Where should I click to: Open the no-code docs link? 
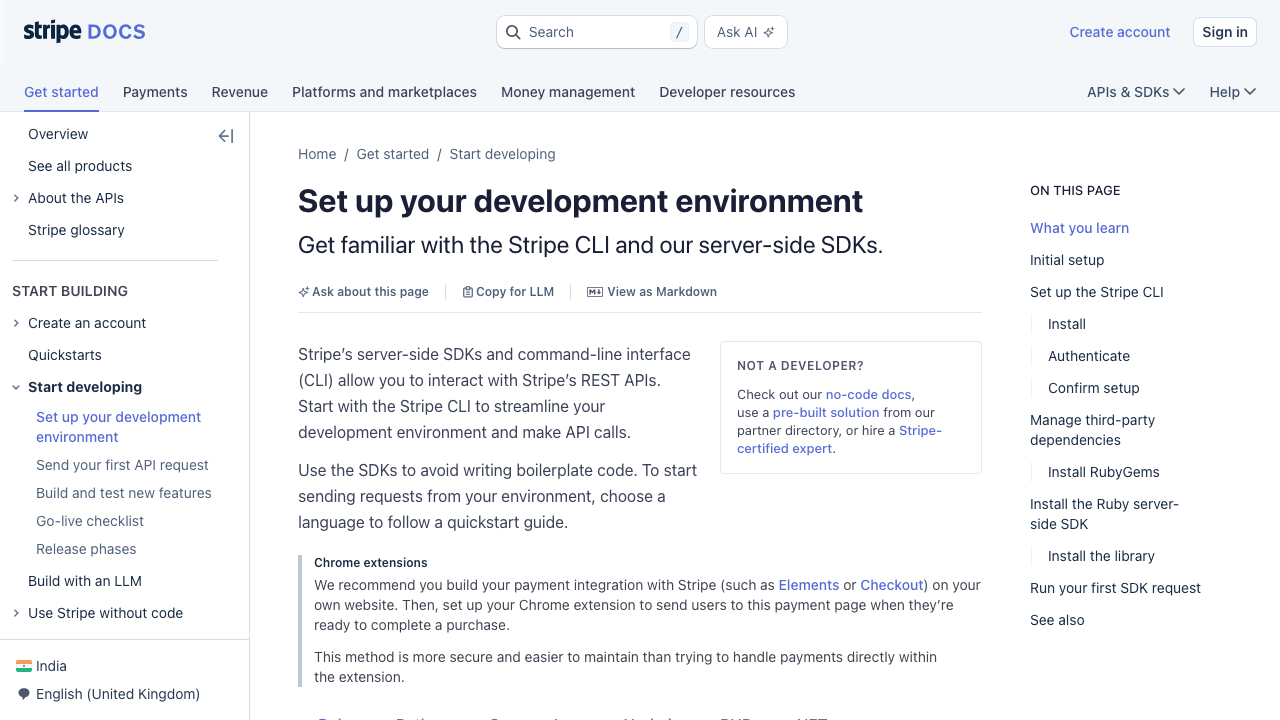click(x=868, y=394)
